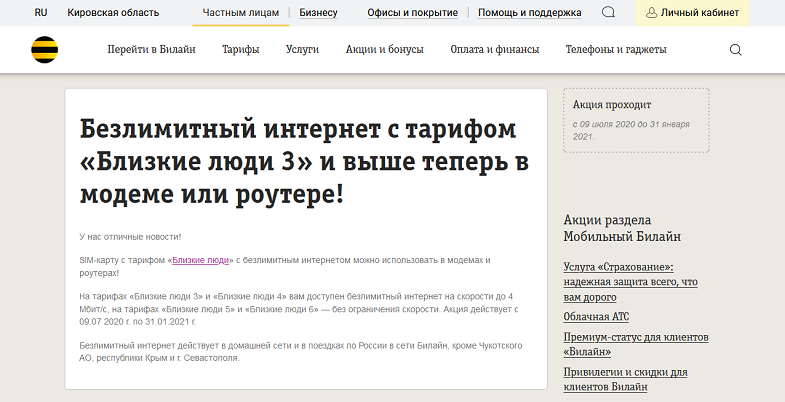This screenshot has width=785, height=402.
Task: Open Привилегии и скидки для клиентов link
Action: click(x=625, y=379)
